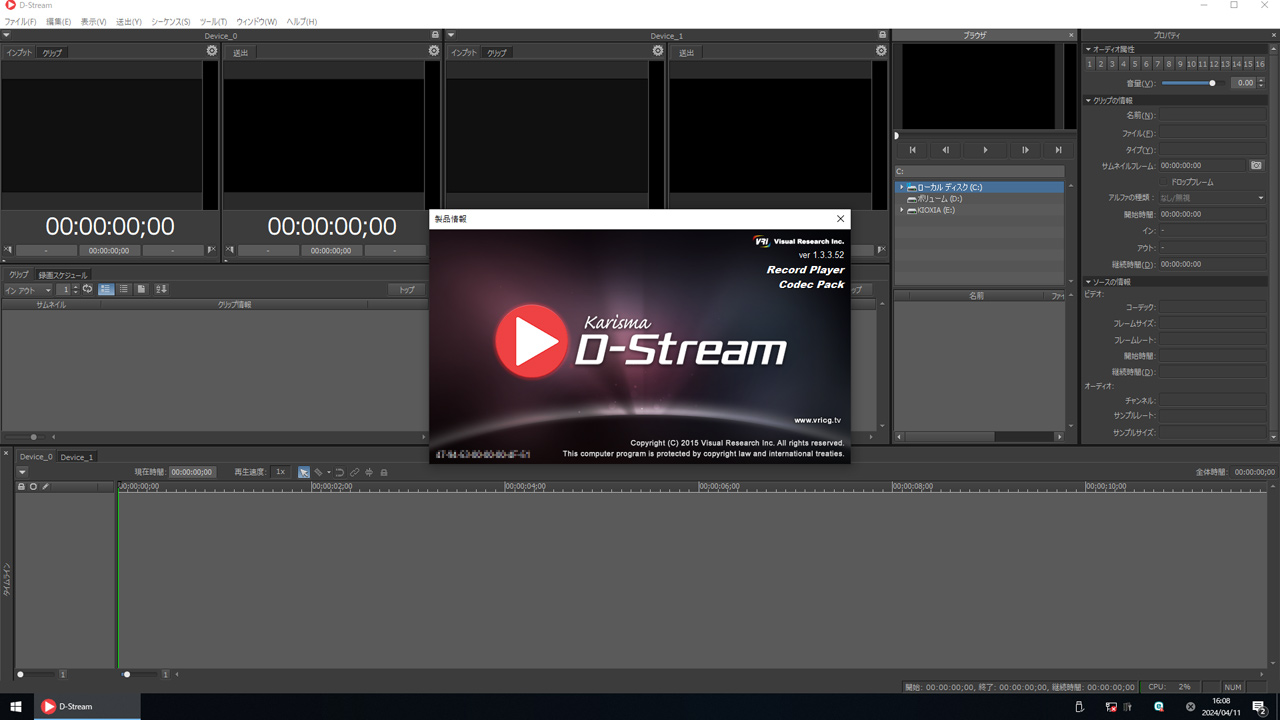Click the 音量 volume slider handle
Image resolution: width=1280 pixels, height=720 pixels.
click(1212, 83)
